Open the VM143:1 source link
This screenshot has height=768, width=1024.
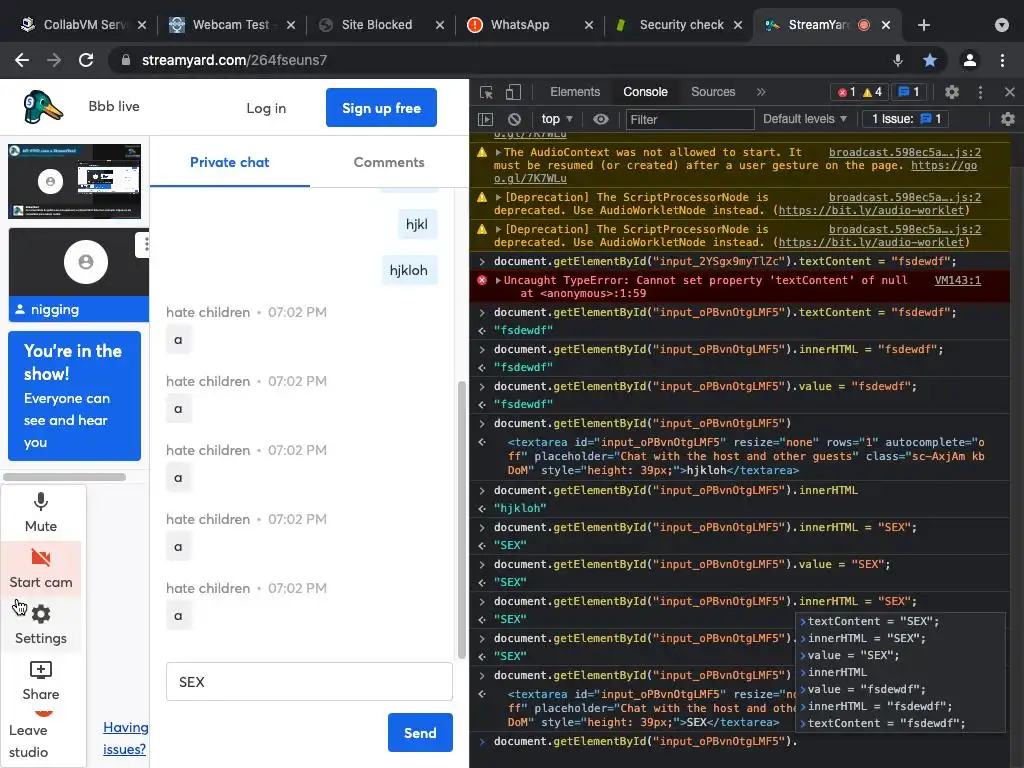957,280
